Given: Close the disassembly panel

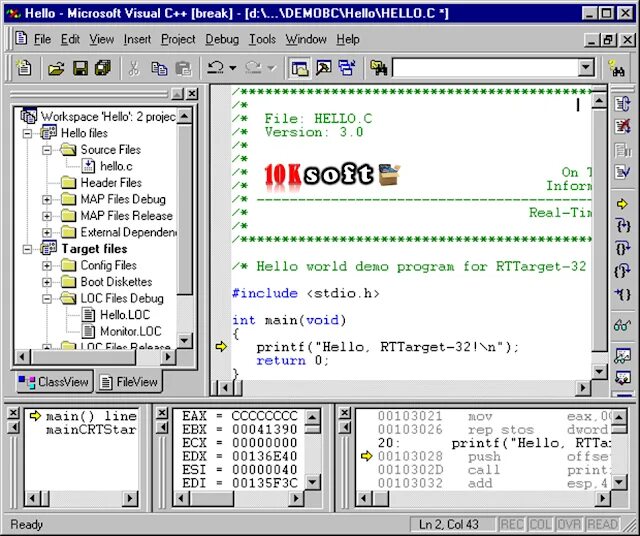Looking at the screenshot, I should pyautogui.click(x=344, y=413).
